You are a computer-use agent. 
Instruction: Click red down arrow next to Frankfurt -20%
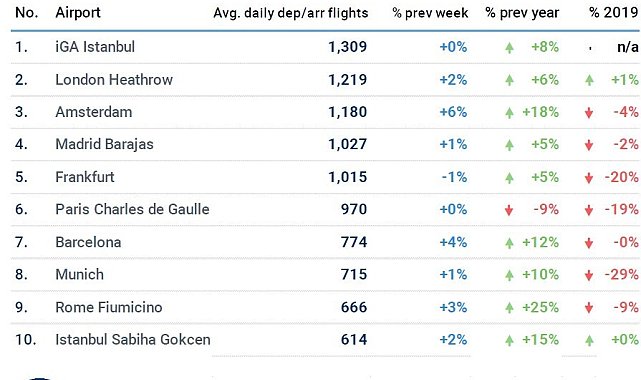pyautogui.click(x=589, y=178)
